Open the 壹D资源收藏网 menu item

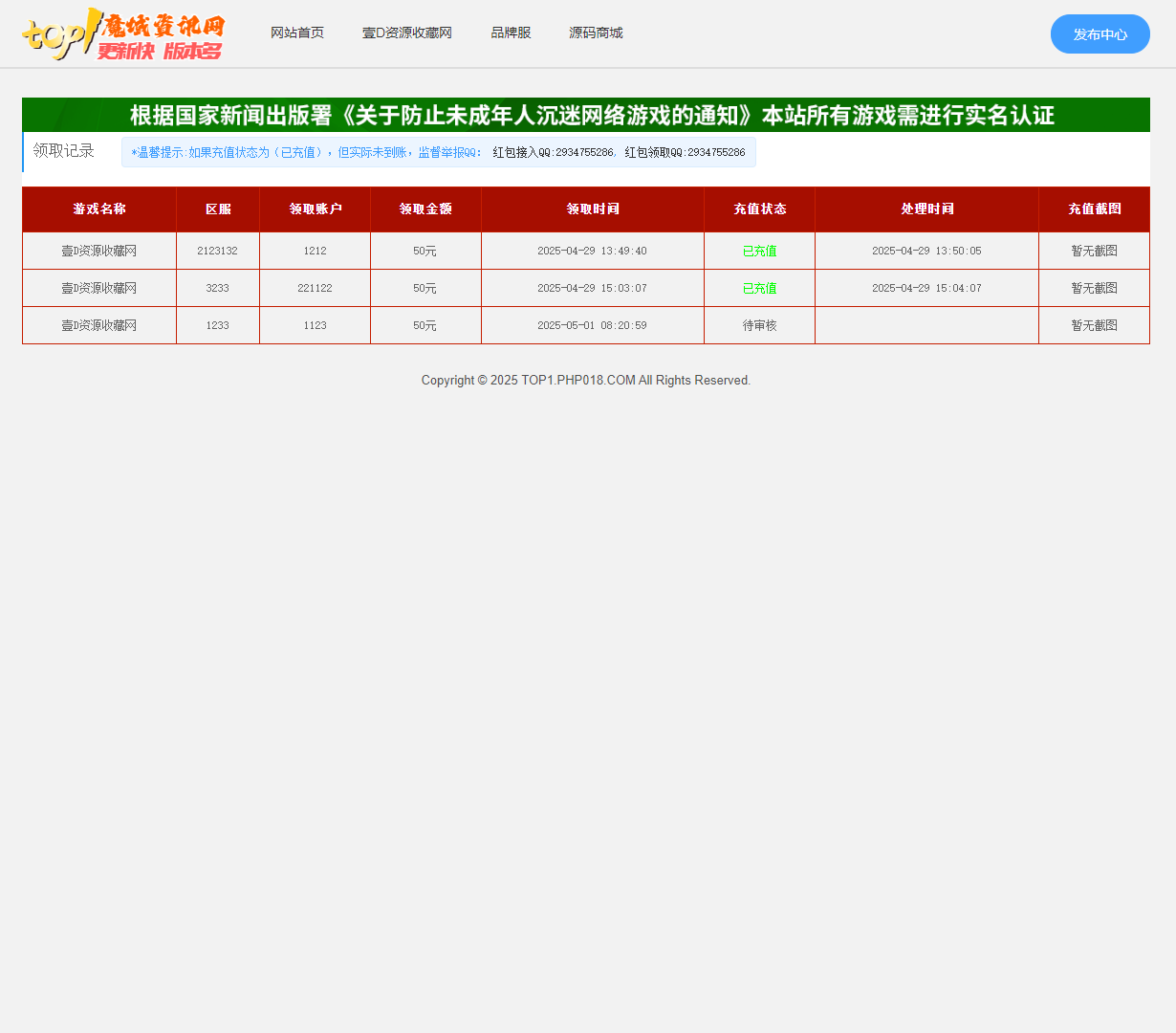click(x=407, y=33)
